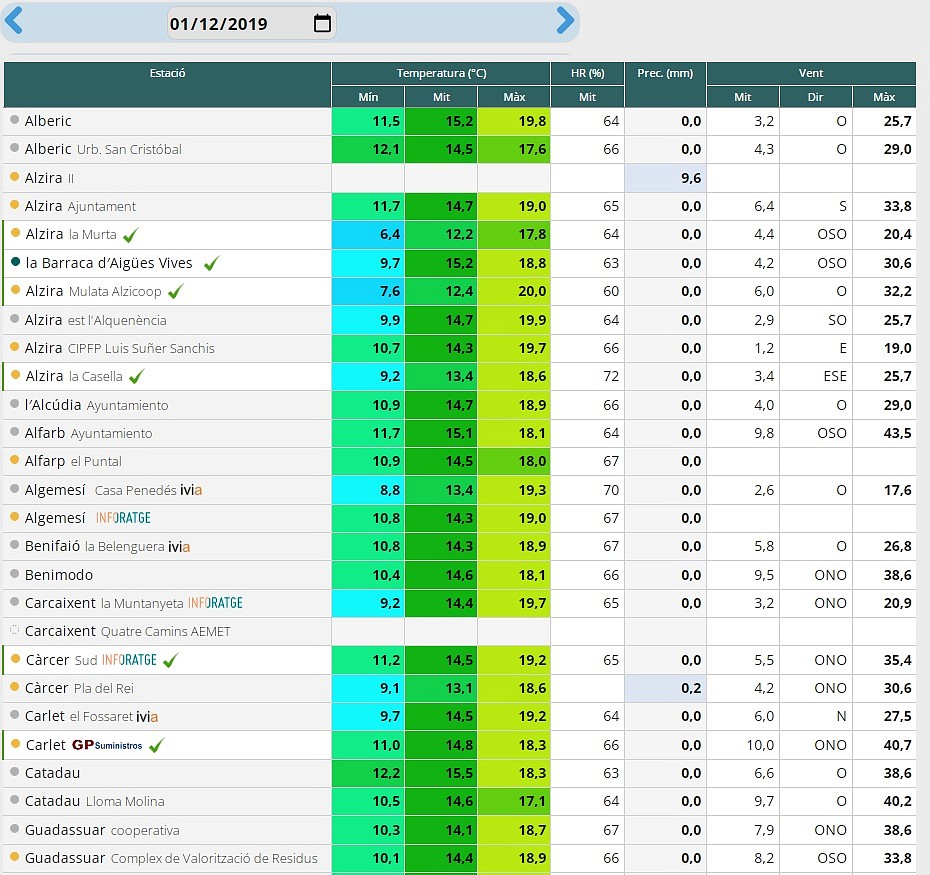Click the check mark beside Alzira Mulata Alzicoop
This screenshot has width=930, height=875.
coord(176,291)
